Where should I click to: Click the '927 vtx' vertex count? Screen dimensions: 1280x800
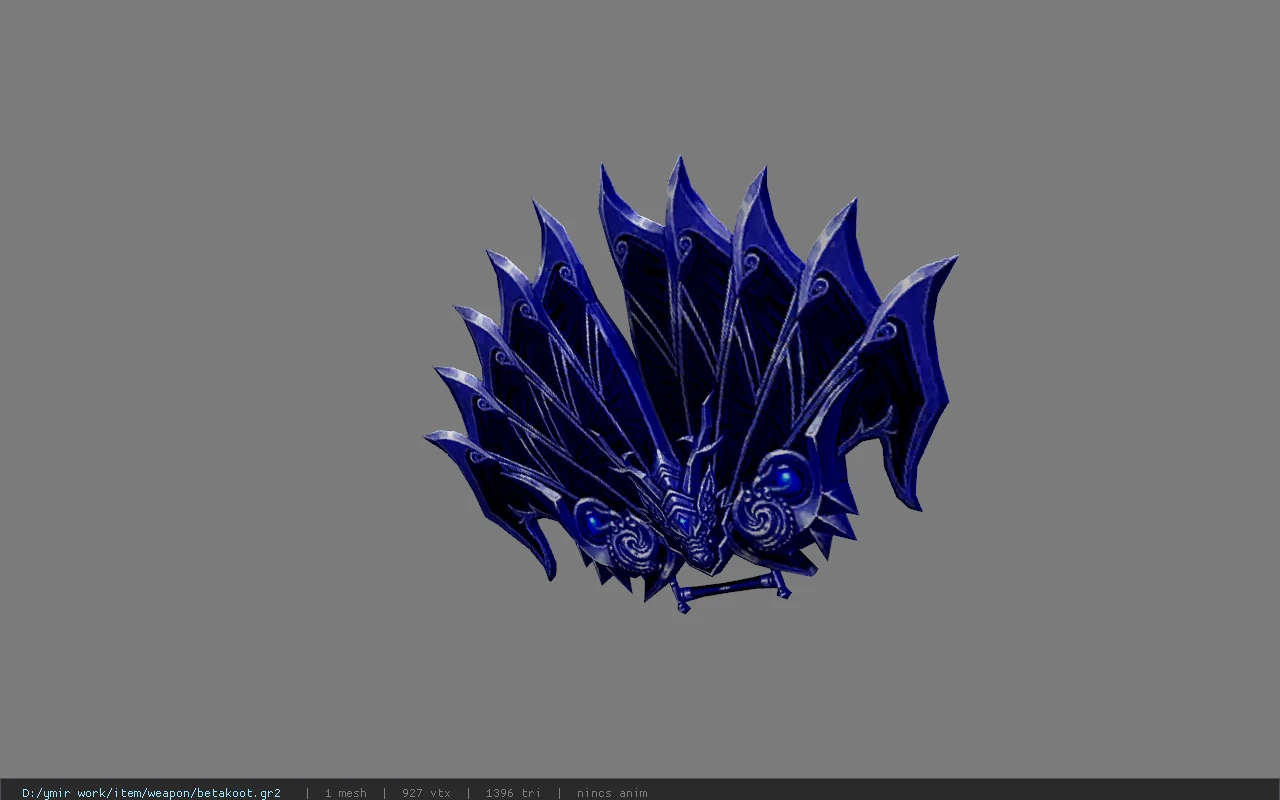(x=426, y=793)
